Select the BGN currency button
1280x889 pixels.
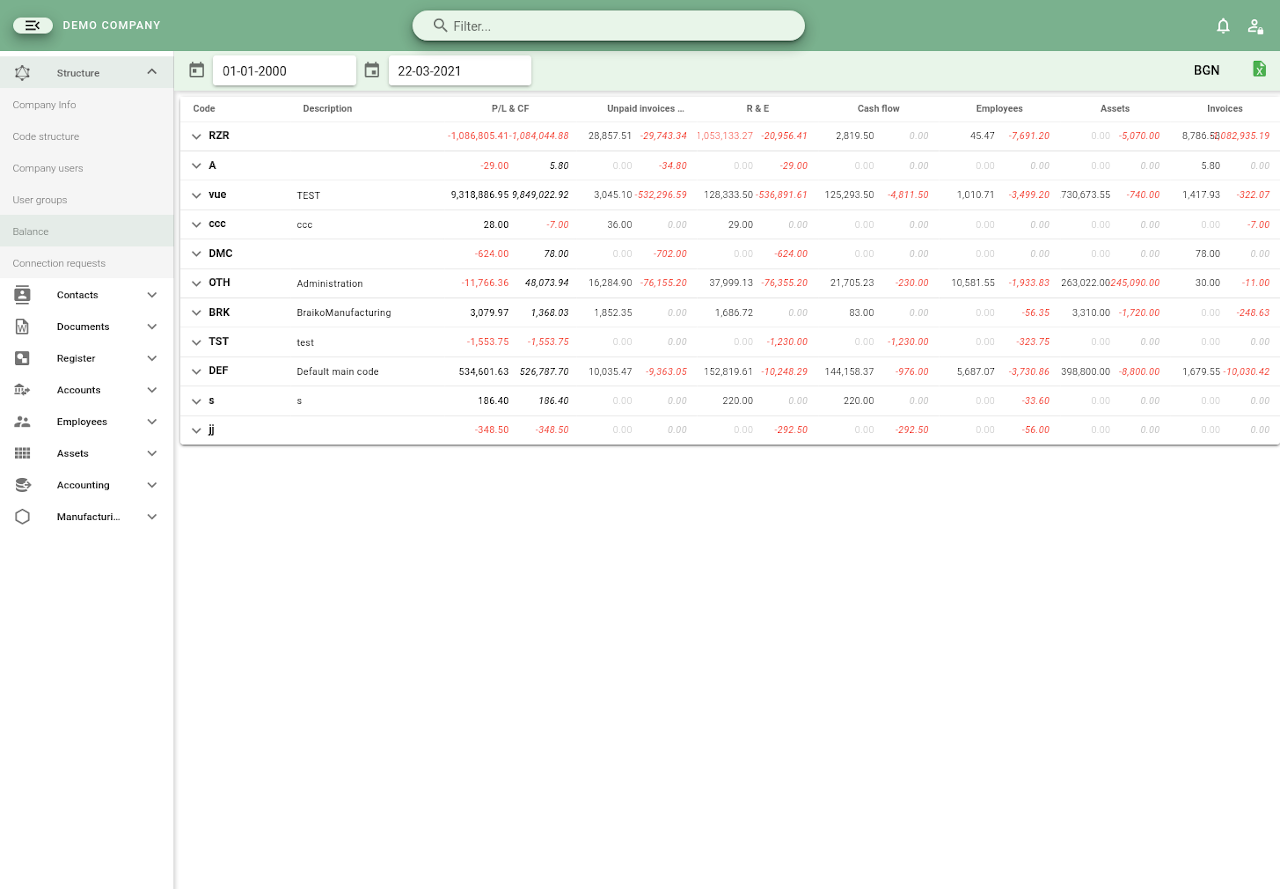point(1206,70)
